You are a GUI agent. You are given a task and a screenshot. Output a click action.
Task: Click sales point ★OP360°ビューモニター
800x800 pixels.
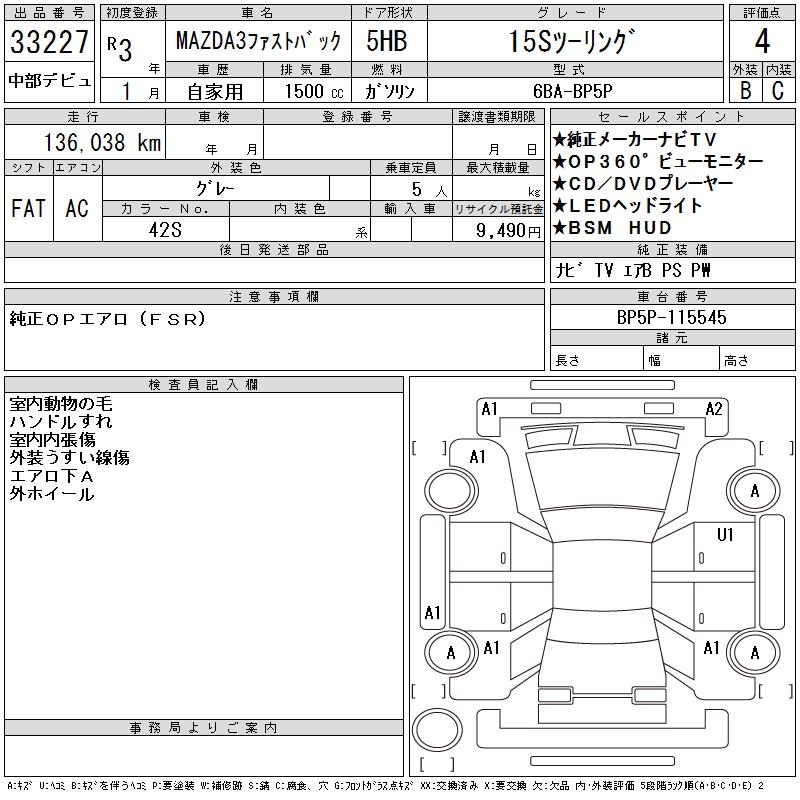[658, 162]
